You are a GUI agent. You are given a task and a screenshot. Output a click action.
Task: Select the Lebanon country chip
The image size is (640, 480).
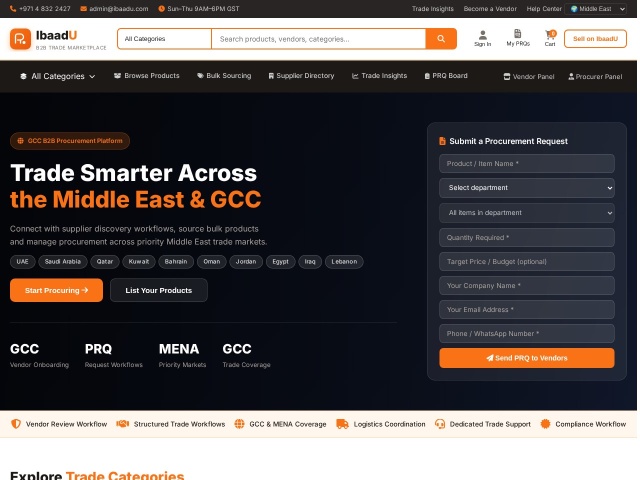[x=344, y=262]
